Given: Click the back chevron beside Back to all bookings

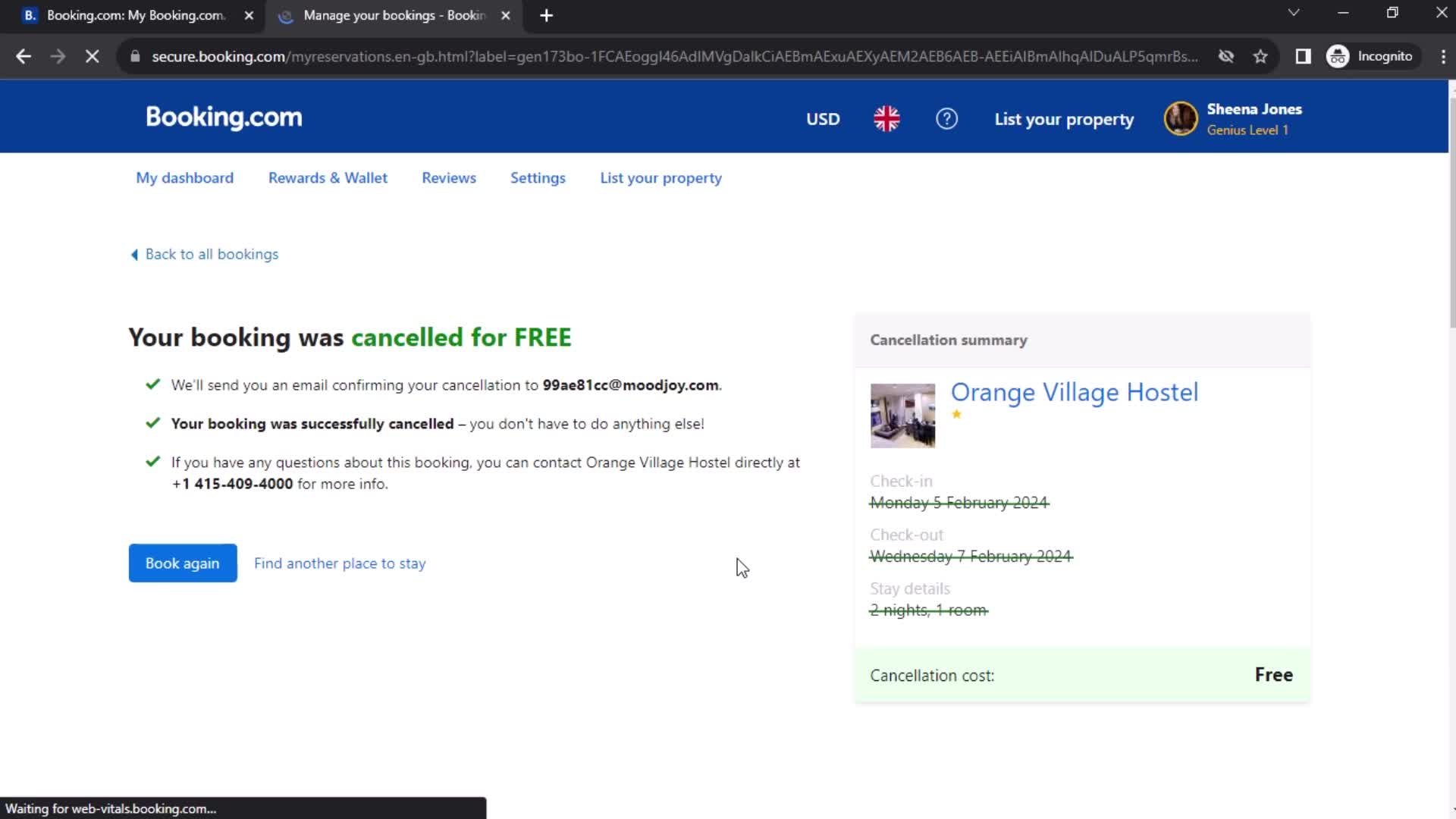Looking at the screenshot, I should pos(134,255).
